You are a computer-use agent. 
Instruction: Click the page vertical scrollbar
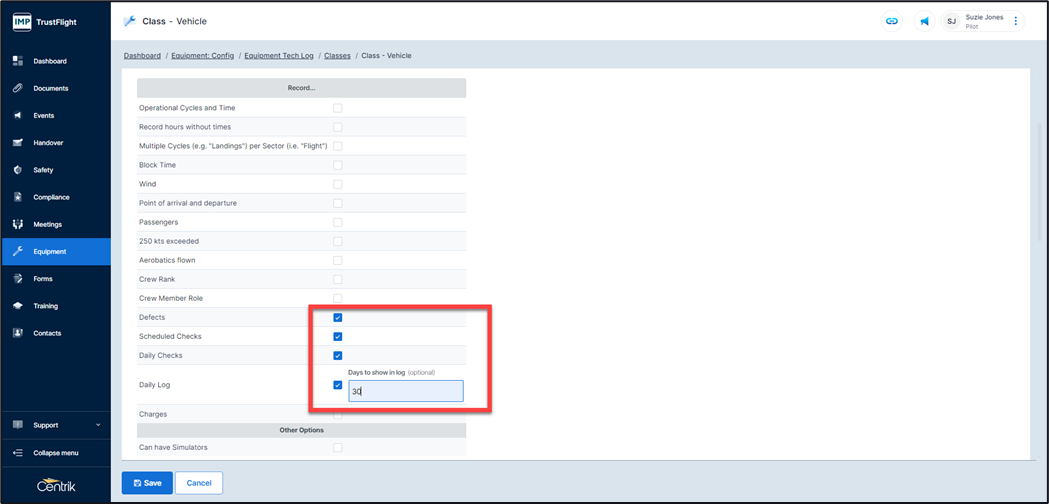pyautogui.click(x=1039, y=181)
